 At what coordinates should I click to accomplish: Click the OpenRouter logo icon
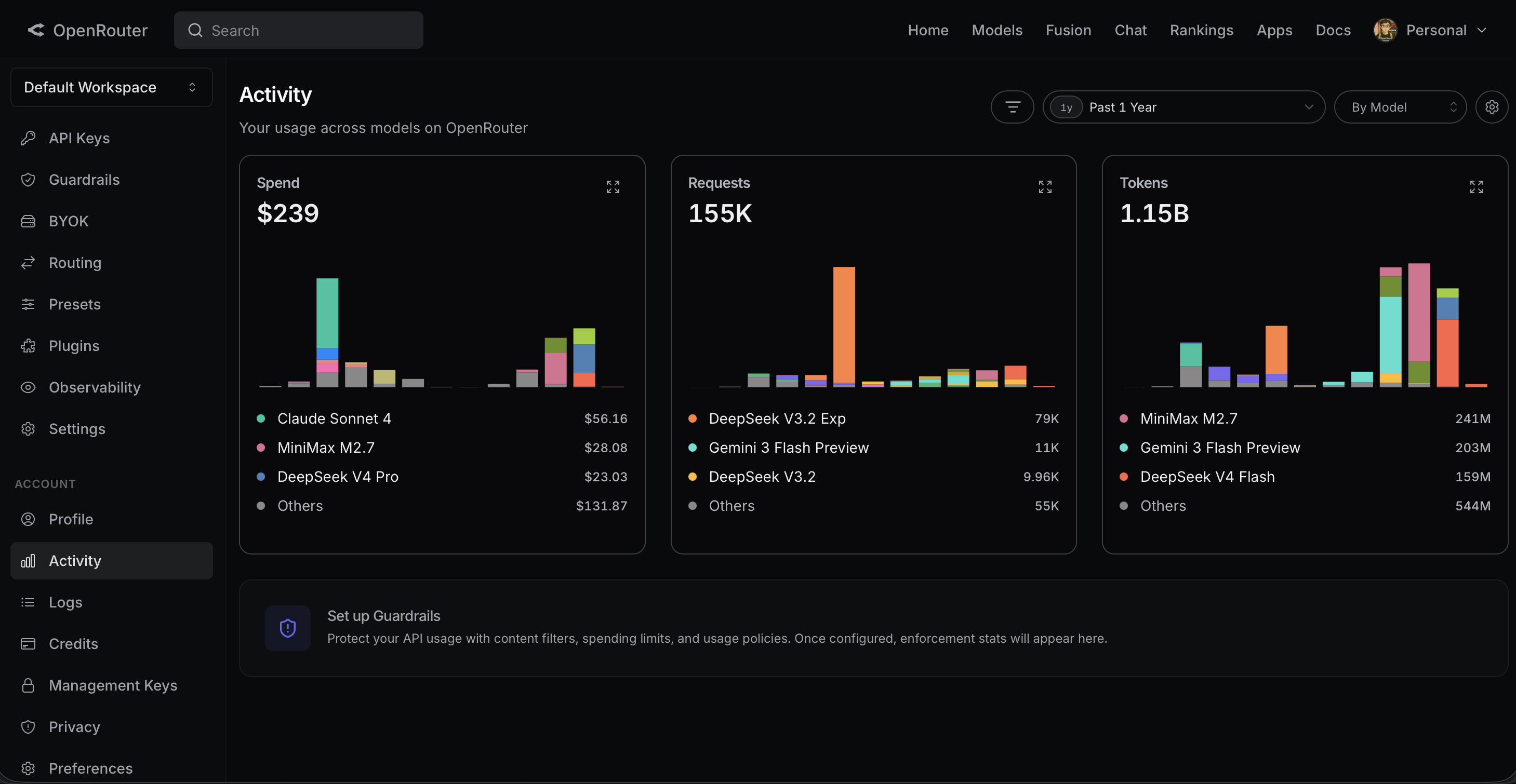point(36,30)
